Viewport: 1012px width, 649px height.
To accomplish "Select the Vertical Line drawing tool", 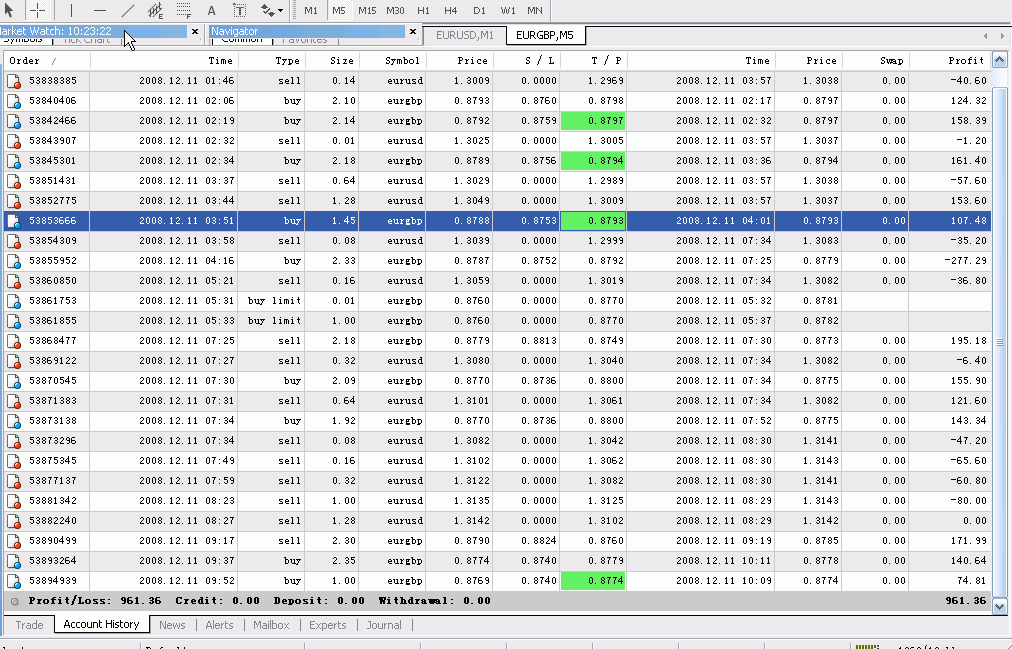I will 71,10.
